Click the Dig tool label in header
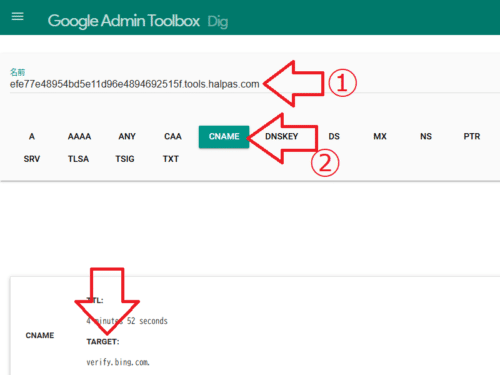This screenshot has height=375, width=500. pyautogui.click(x=218, y=22)
